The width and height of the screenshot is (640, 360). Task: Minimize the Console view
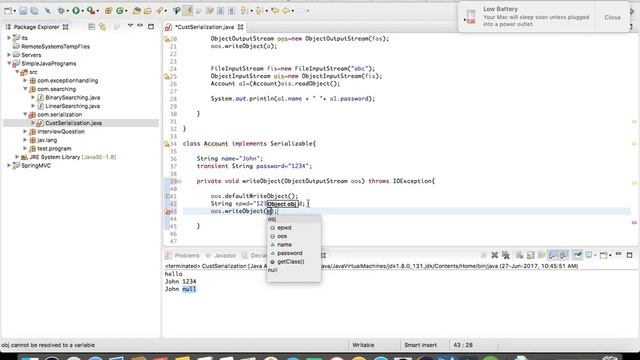click(x=618, y=255)
